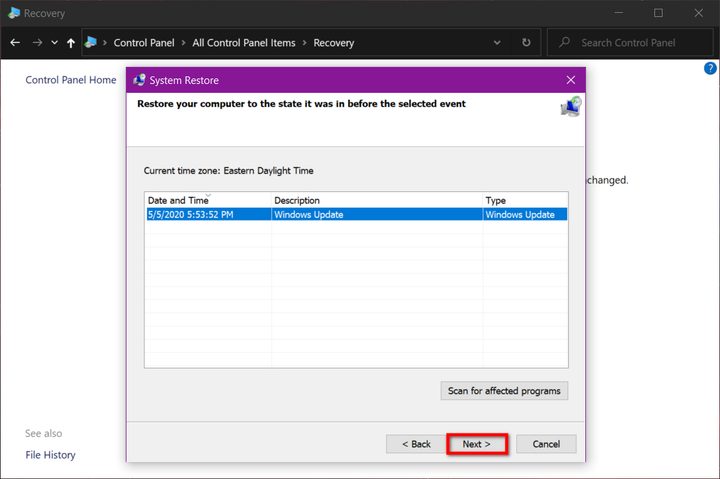720x479 pixels.
Task: Close the System Restore dialog
Action: pyautogui.click(x=571, y=80)
